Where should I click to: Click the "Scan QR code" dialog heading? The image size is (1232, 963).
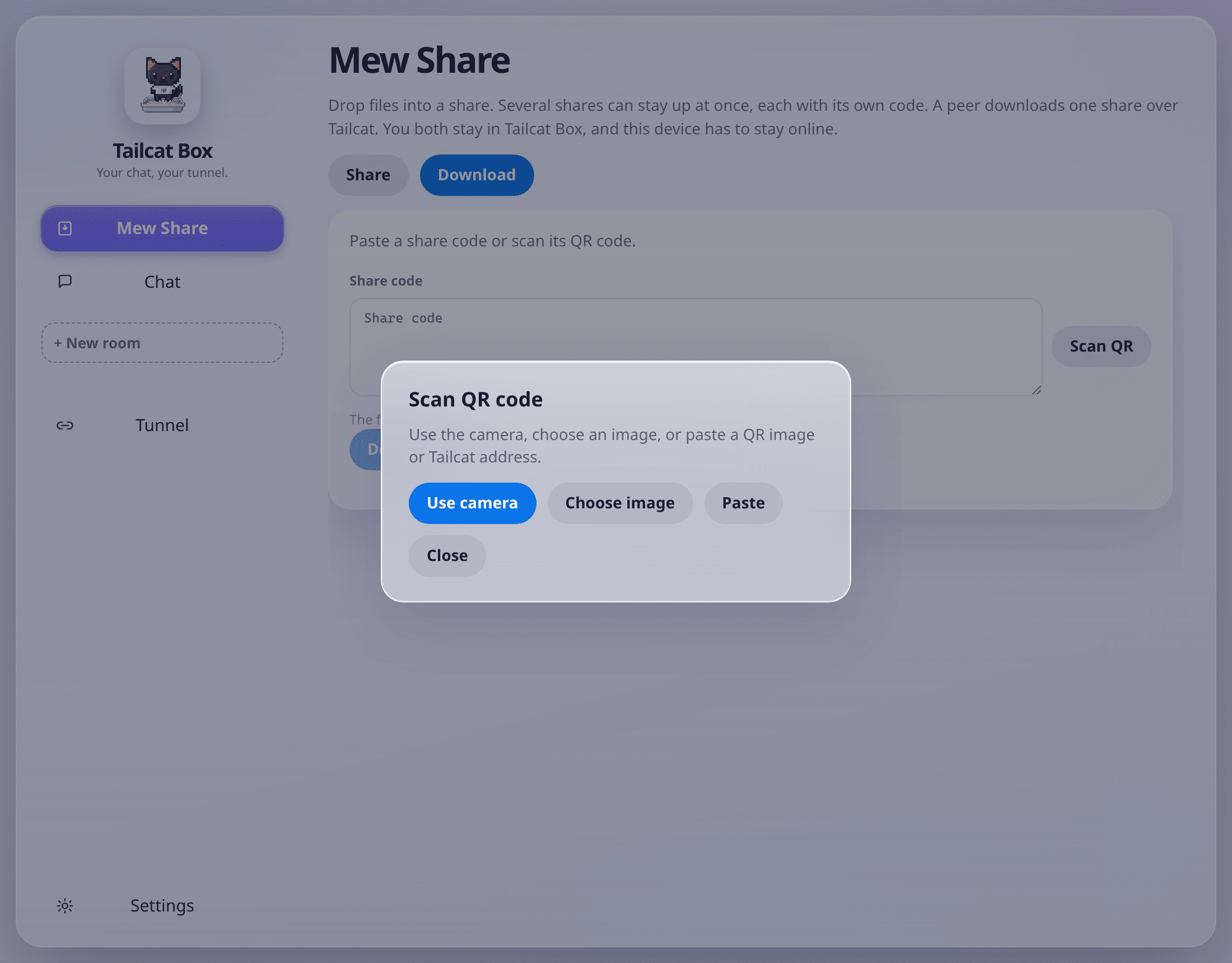pyautogui.click(x=475, y=399)
